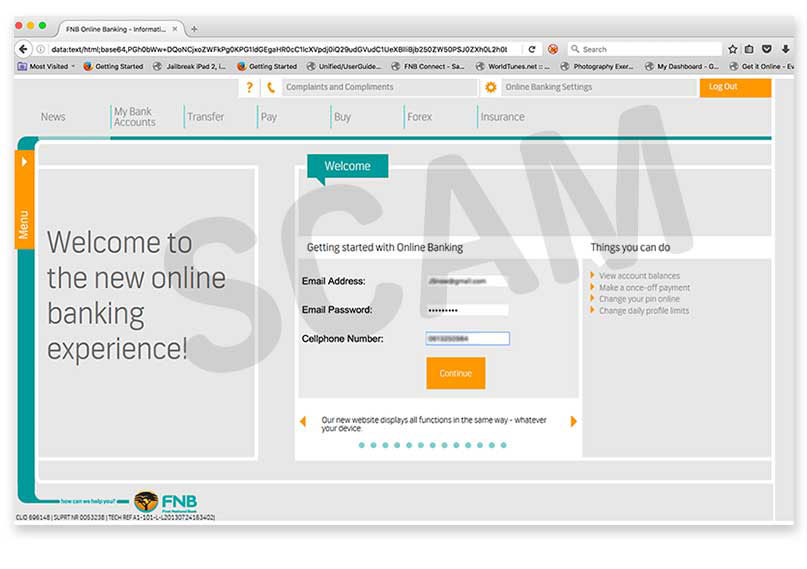Click the browser back arrow button
The width and height of the screenshot is (807, 569).
[x=23, y=49]
